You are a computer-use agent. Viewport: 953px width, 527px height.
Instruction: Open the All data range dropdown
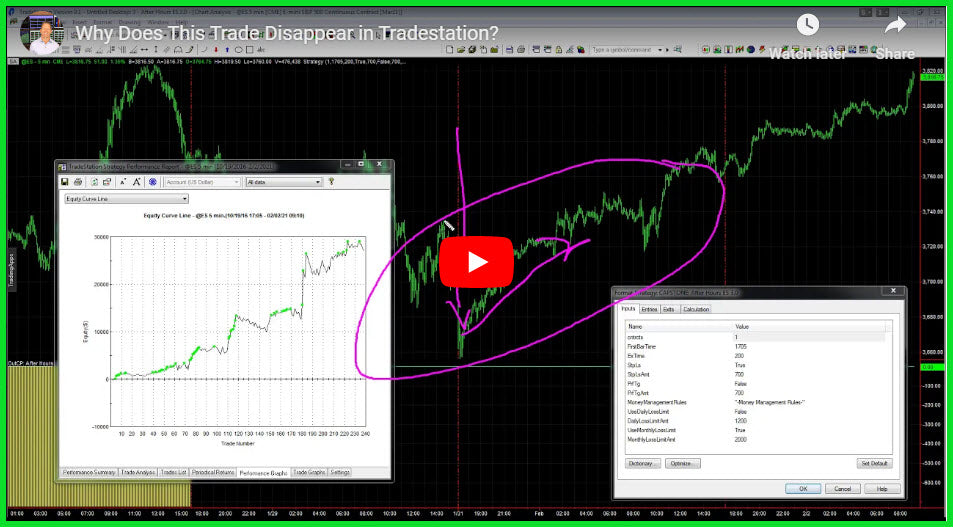click(283, 182)
